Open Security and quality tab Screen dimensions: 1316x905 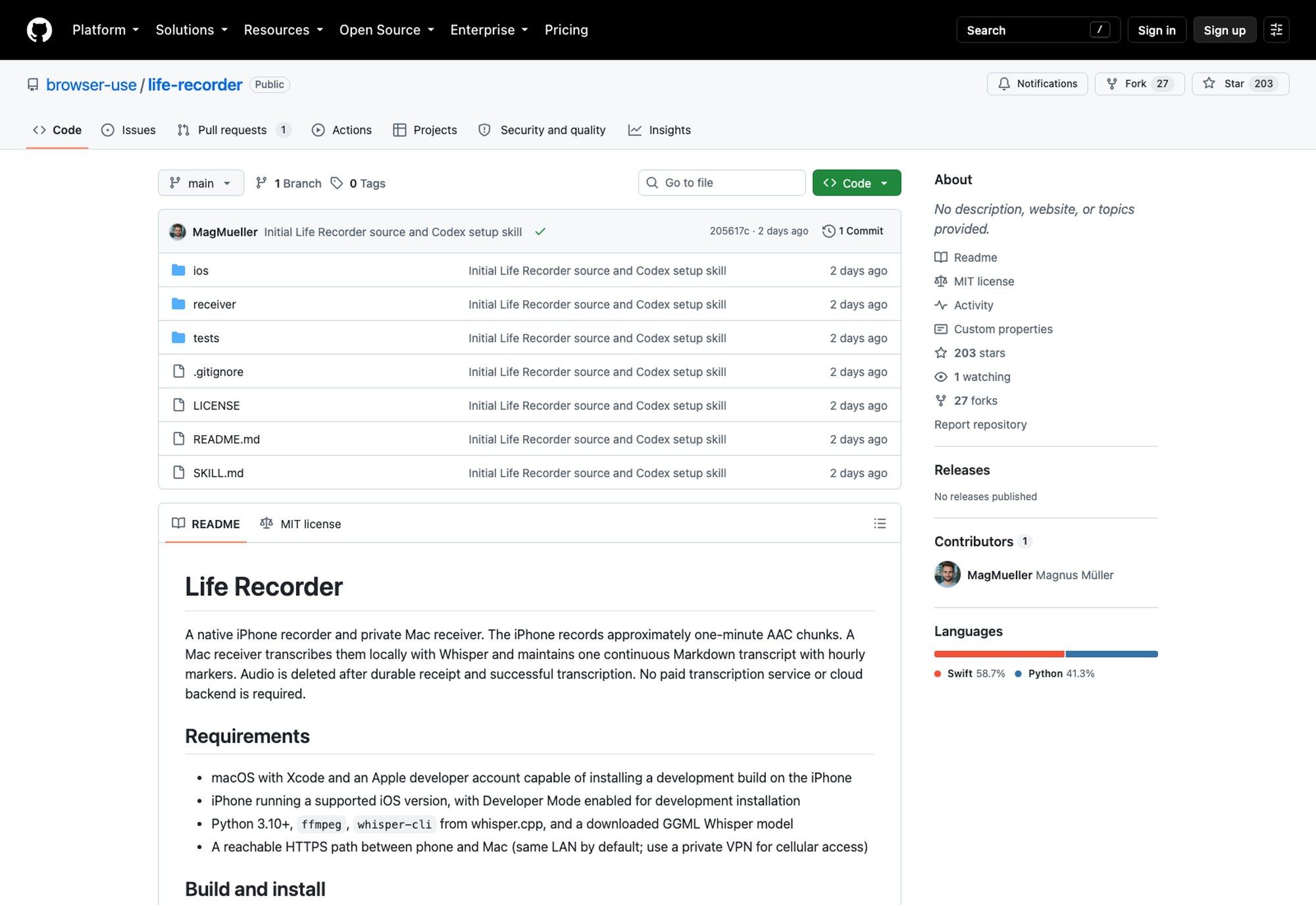tap(542, 130)
